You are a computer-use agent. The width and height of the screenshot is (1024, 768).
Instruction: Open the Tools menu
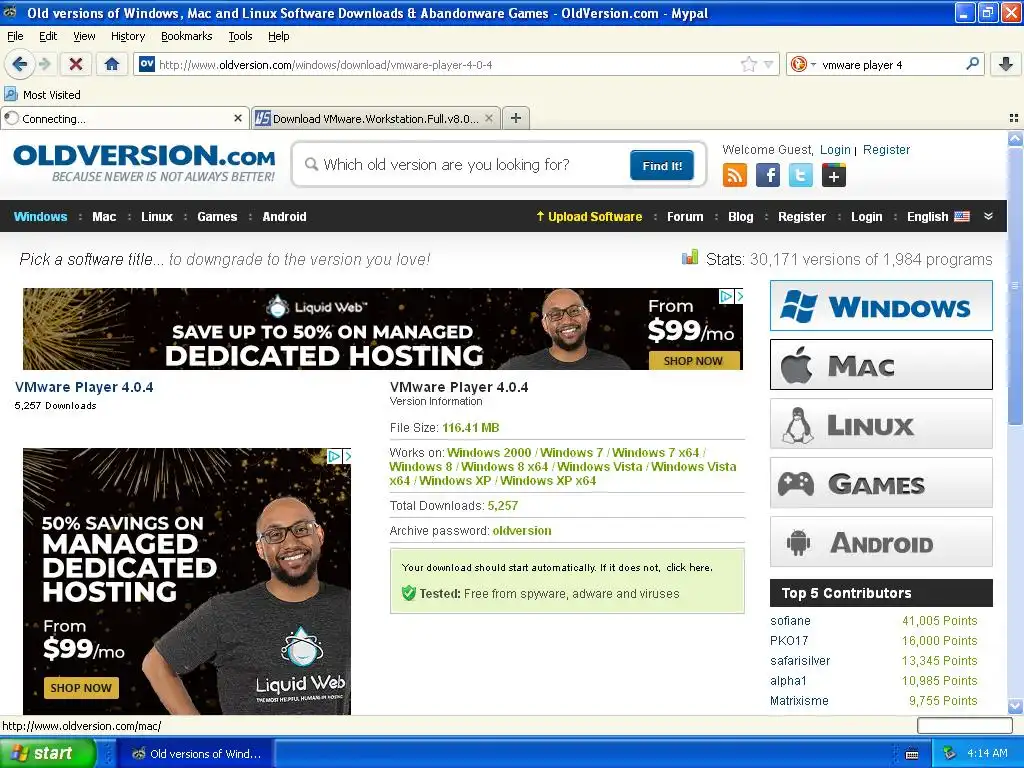click(x=240, y=36)
